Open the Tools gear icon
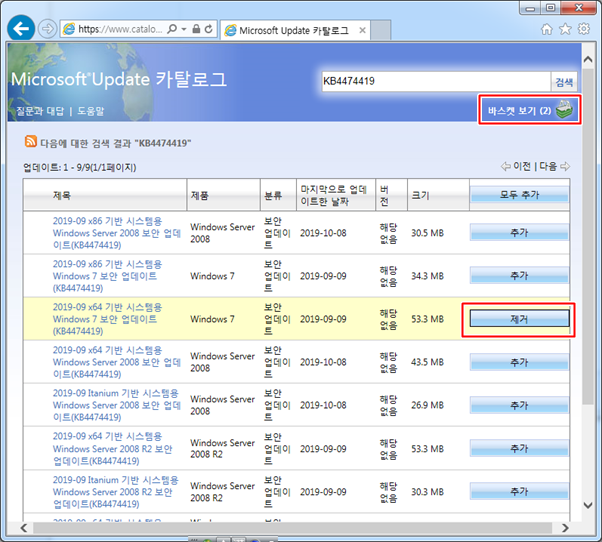 (584, 29)
